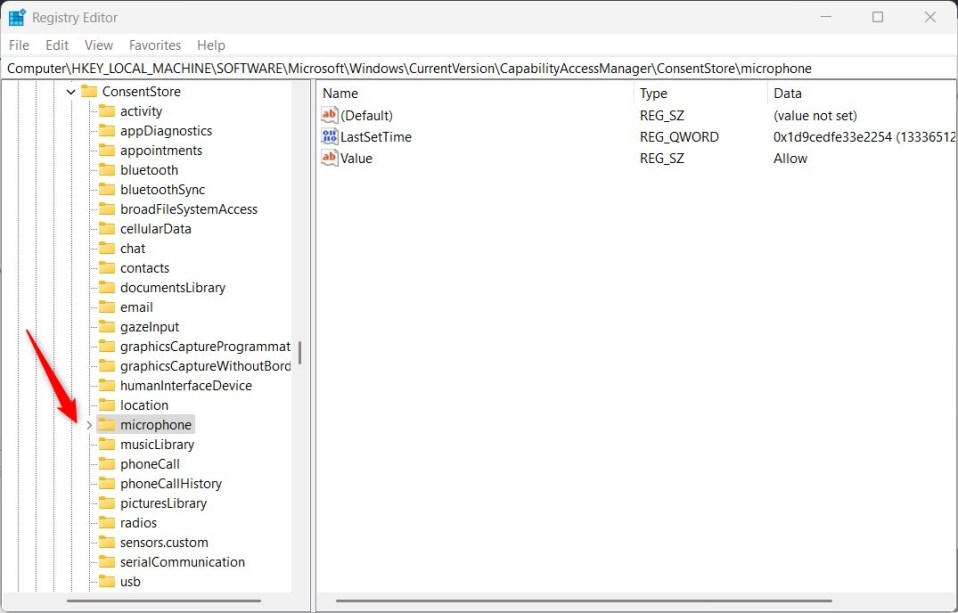The width and height of the screenshot is (958, 613).
Task: Click the appointments folder icon
Action: [107, 150]
